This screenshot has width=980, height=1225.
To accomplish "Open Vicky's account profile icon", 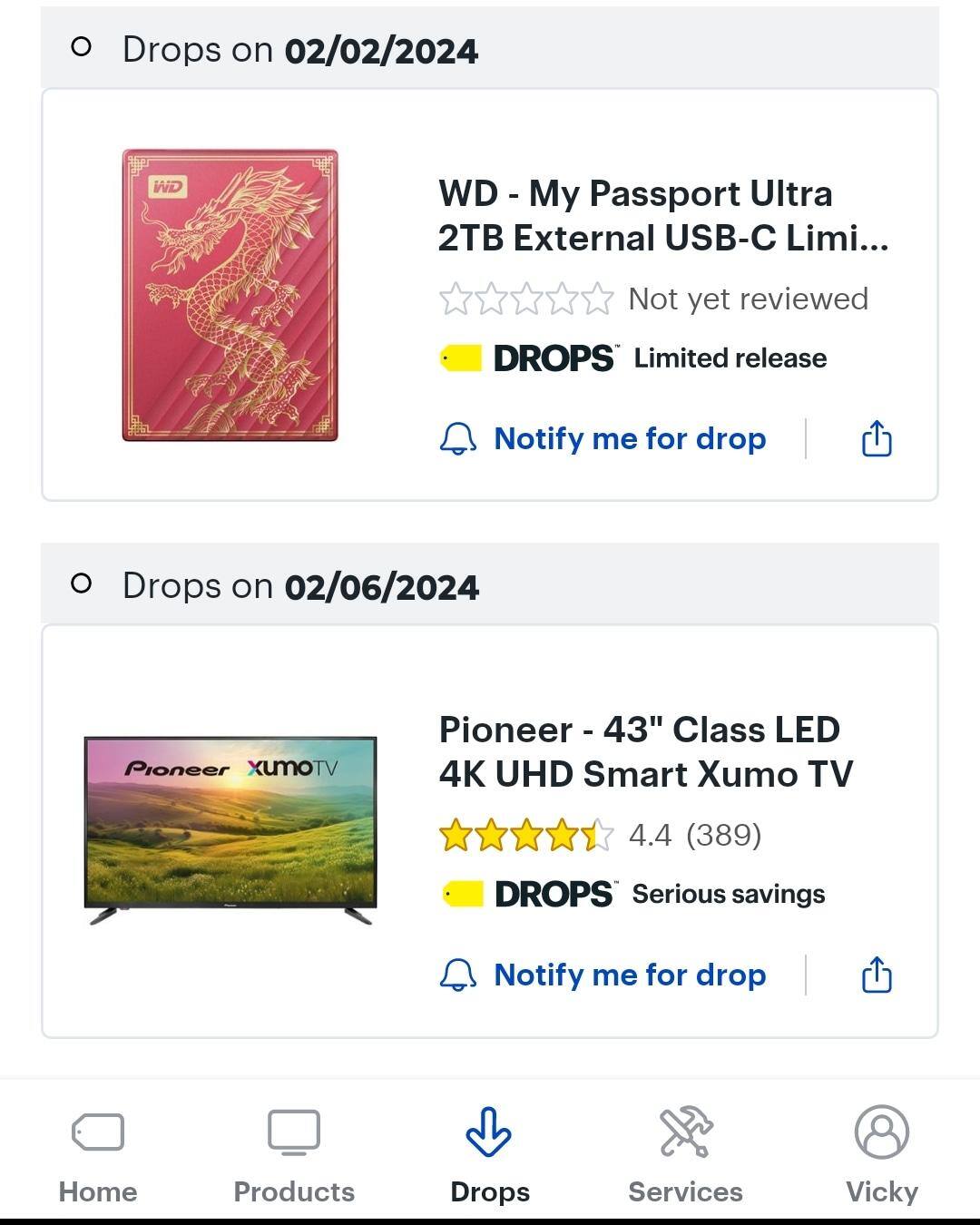I will pyautogui.click(x=881, y=1132).
